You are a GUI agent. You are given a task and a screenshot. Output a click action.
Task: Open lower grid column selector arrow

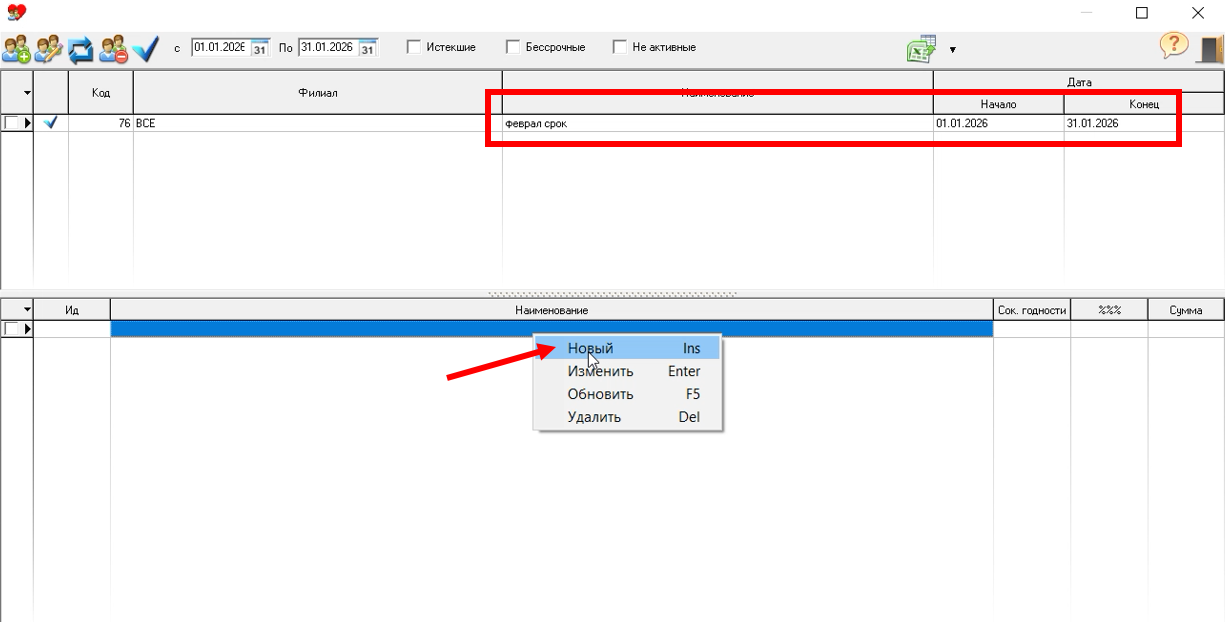[x=27, y=310]
